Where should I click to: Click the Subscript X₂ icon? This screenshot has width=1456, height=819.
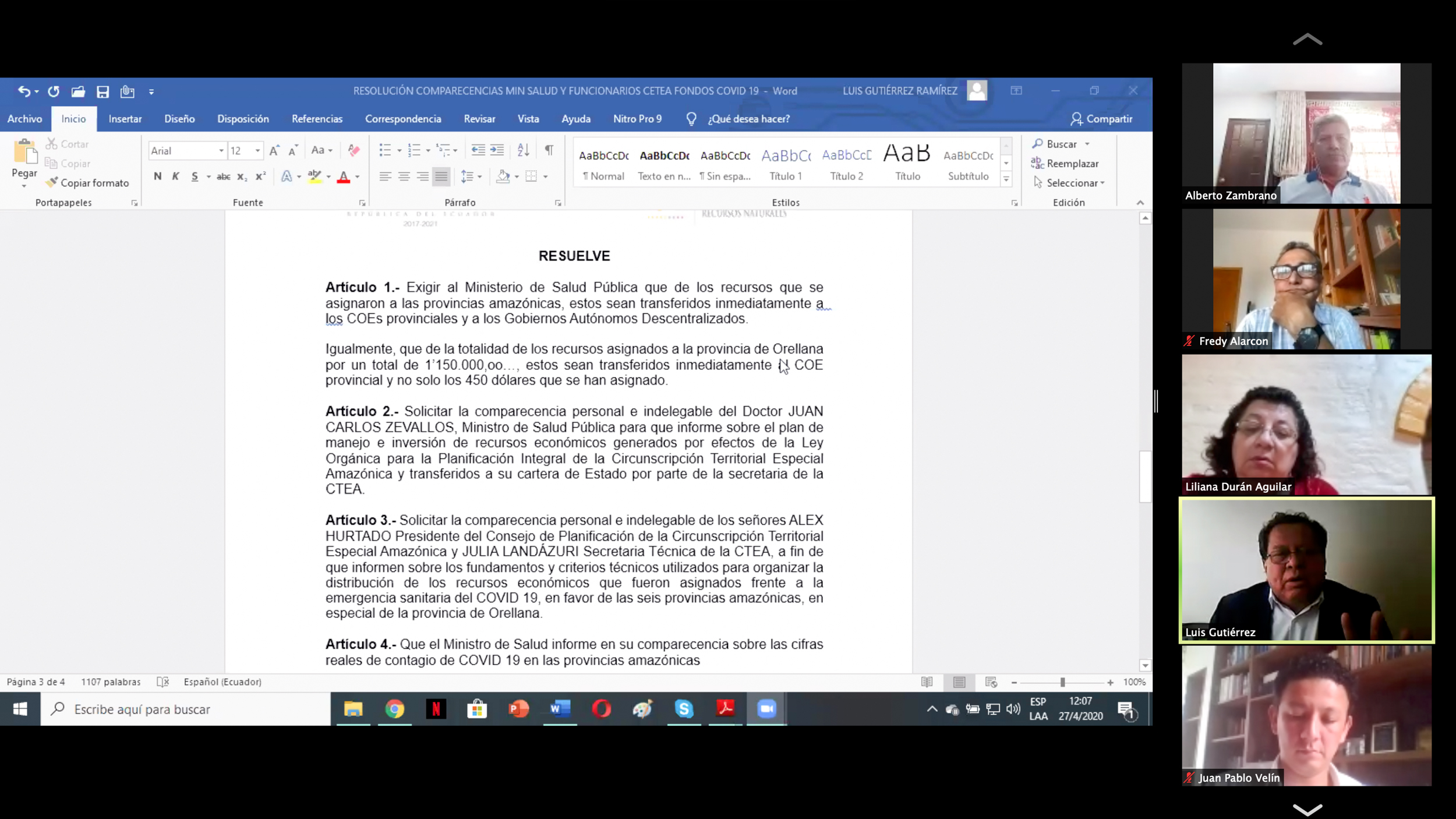pyautogui.click(x=242, y=176)
